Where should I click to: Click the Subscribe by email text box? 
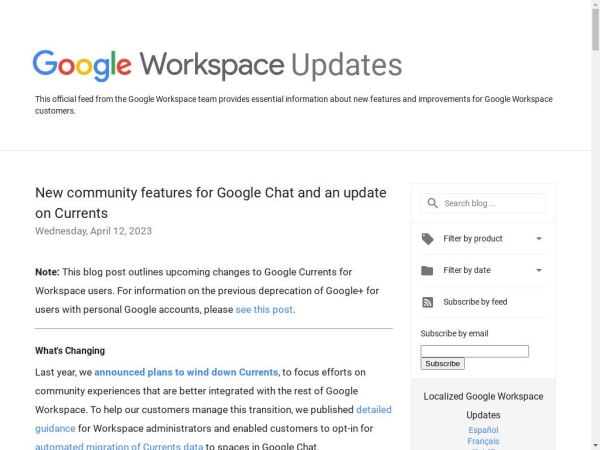click(474, 351)
